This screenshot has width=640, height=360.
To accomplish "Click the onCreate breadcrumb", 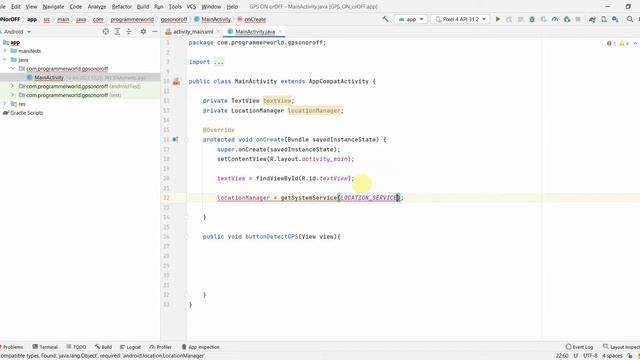I will (251, 19).
